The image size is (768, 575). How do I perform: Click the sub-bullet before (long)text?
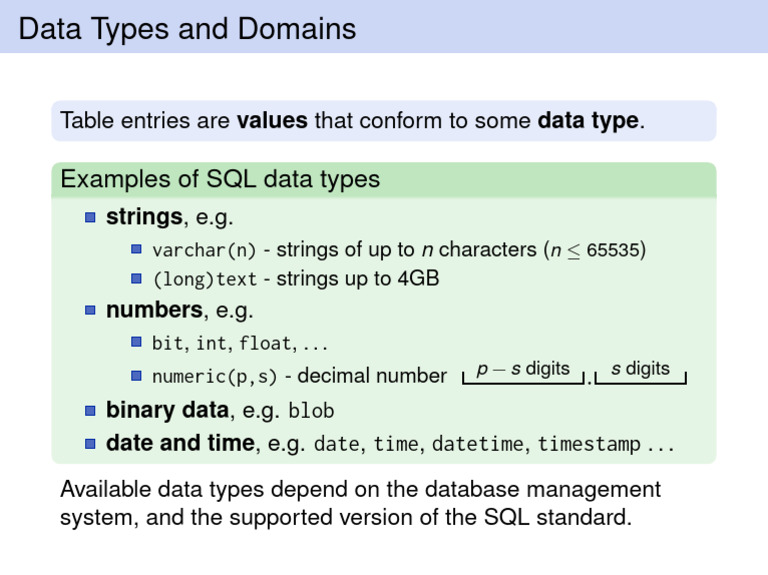point(136,279)
